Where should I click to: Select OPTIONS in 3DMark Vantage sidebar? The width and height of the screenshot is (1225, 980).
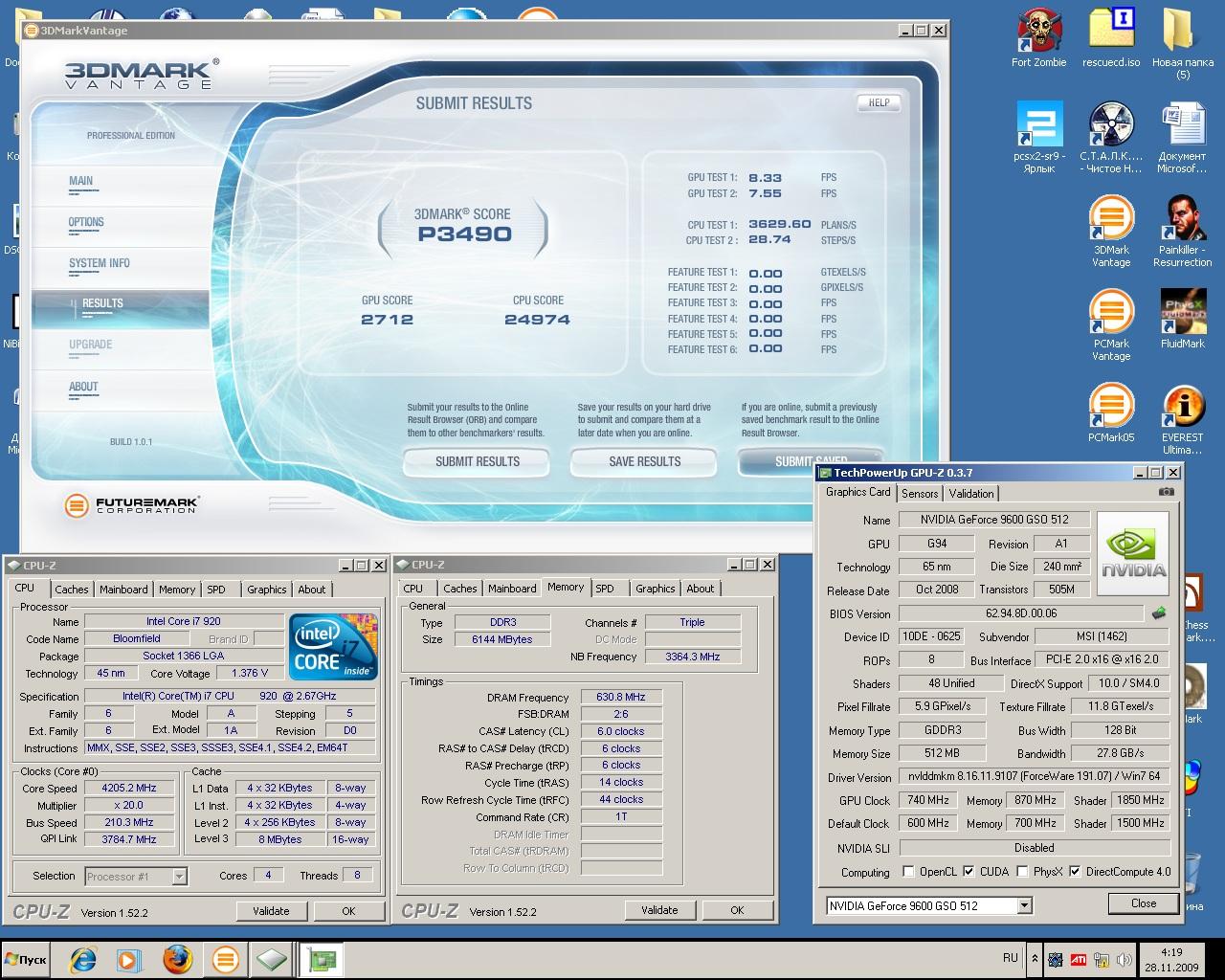click(x=86, y=222)
